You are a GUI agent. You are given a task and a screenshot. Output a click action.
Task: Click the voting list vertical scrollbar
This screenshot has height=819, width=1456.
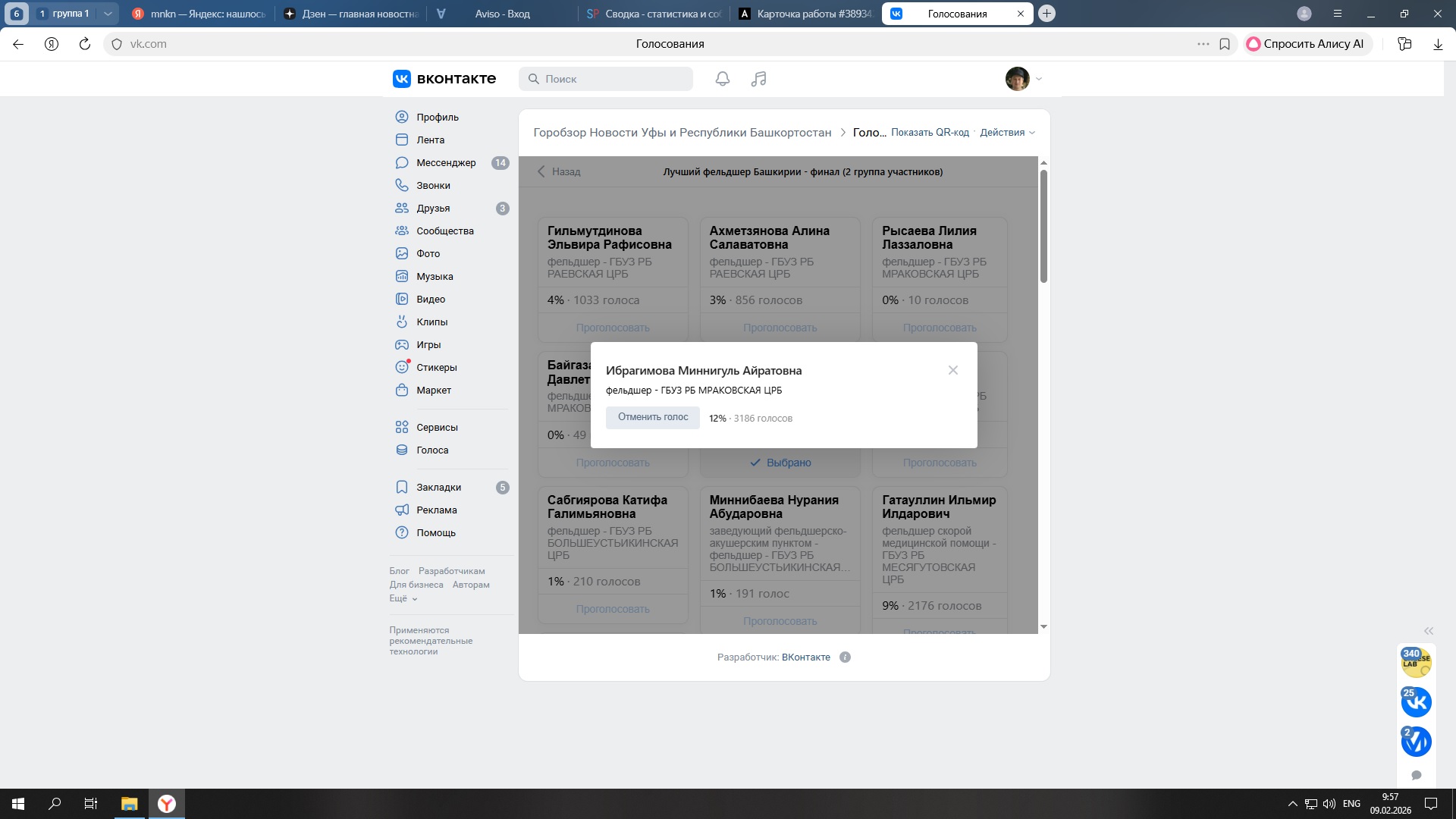[1043, 227]
